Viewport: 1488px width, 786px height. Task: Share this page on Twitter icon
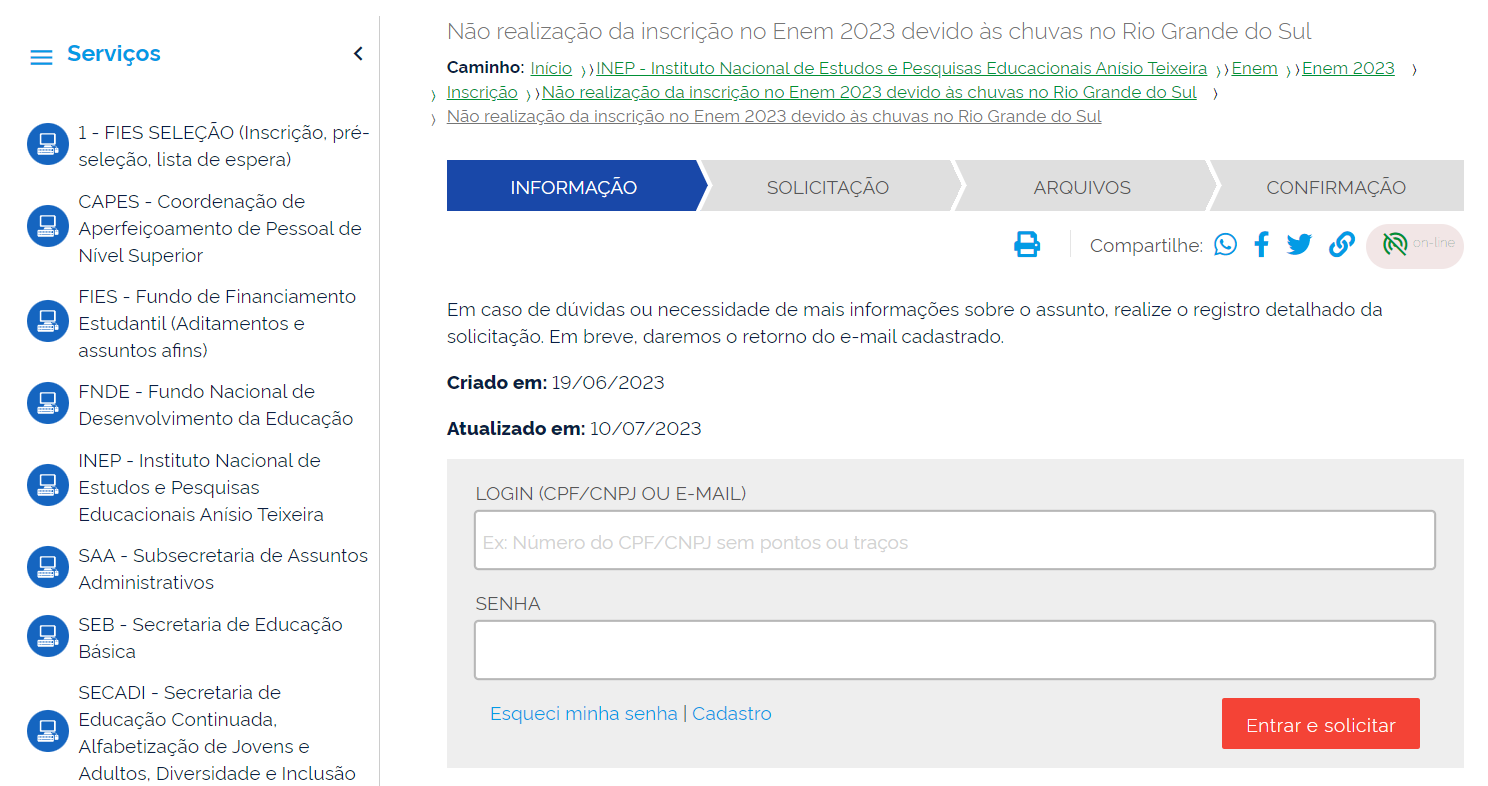(1299, 245)
